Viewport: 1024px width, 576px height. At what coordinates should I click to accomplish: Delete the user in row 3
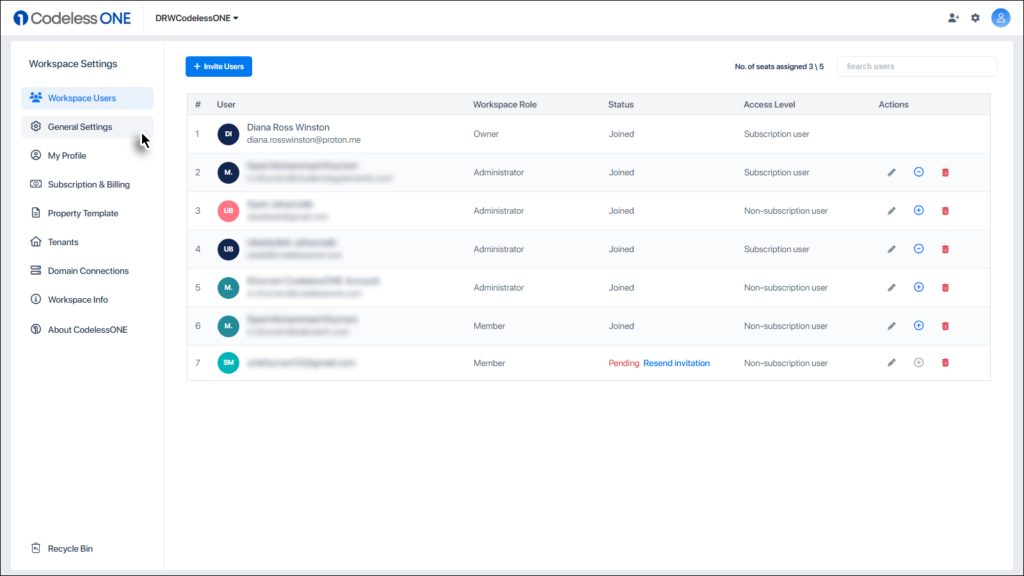point(945,211)
